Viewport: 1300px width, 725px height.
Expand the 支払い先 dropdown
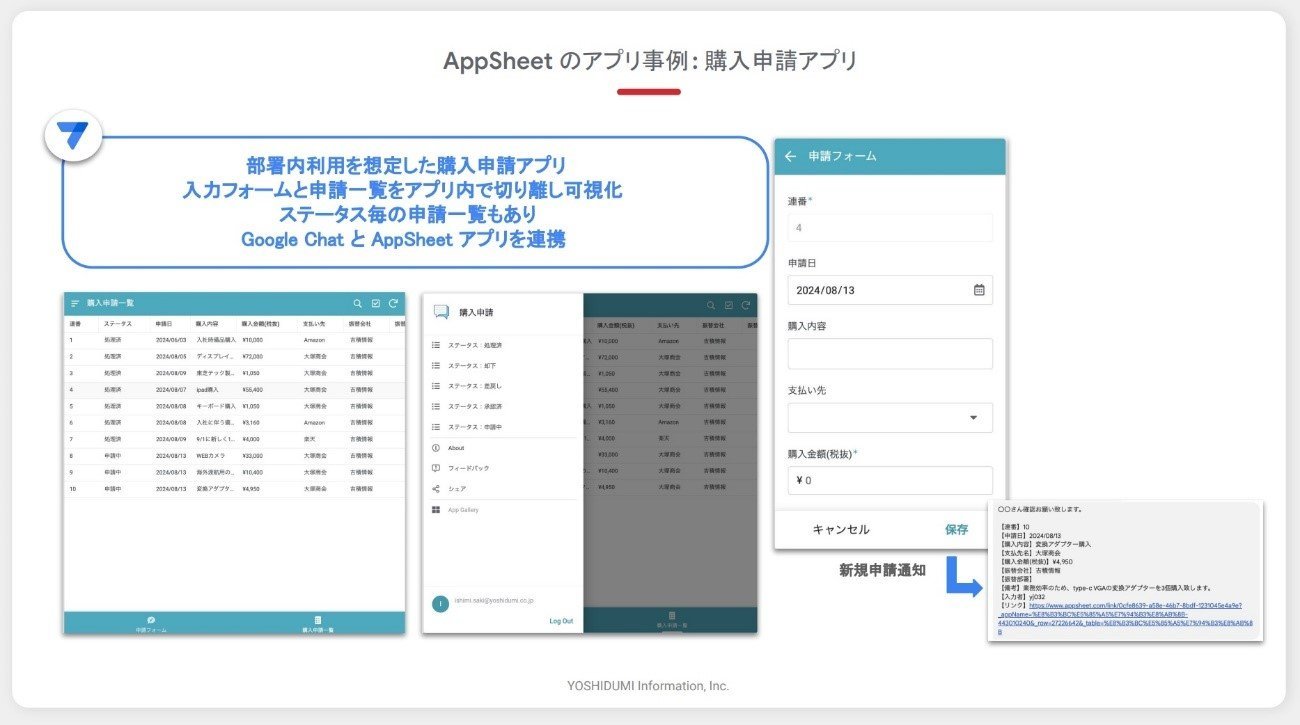(890, 418)
